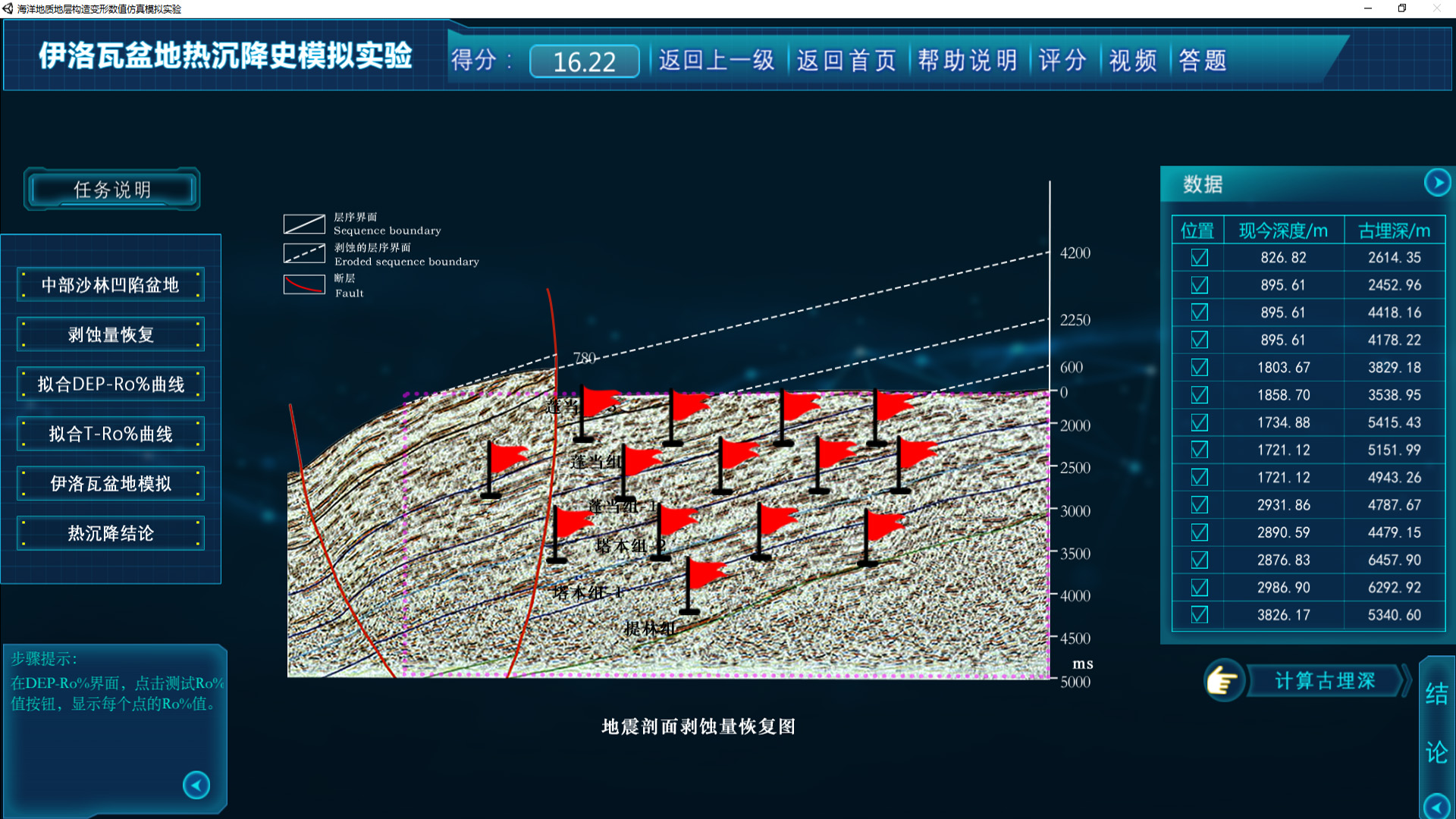Expand the 结论 side panel arrow
This screenshot has width=1456, height=819.
(1436, 805)
